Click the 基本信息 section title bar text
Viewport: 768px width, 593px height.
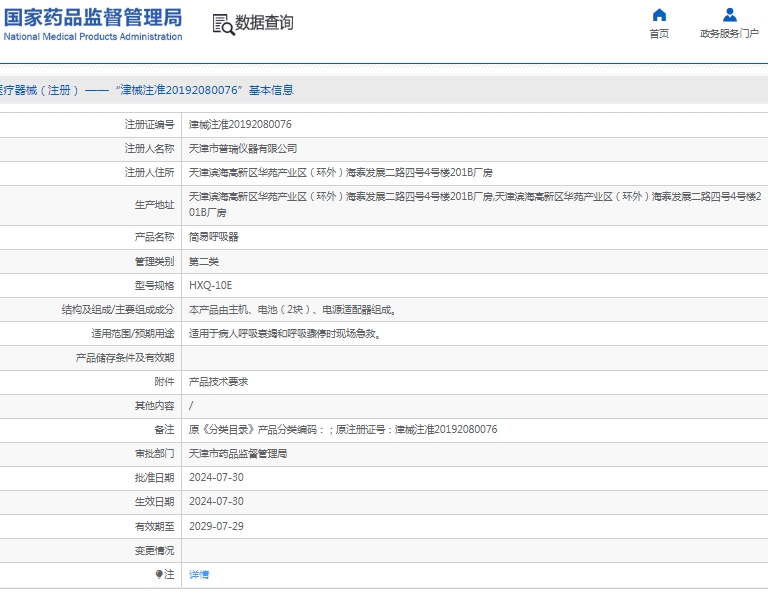pyautogui.click(x=271, y=90)
